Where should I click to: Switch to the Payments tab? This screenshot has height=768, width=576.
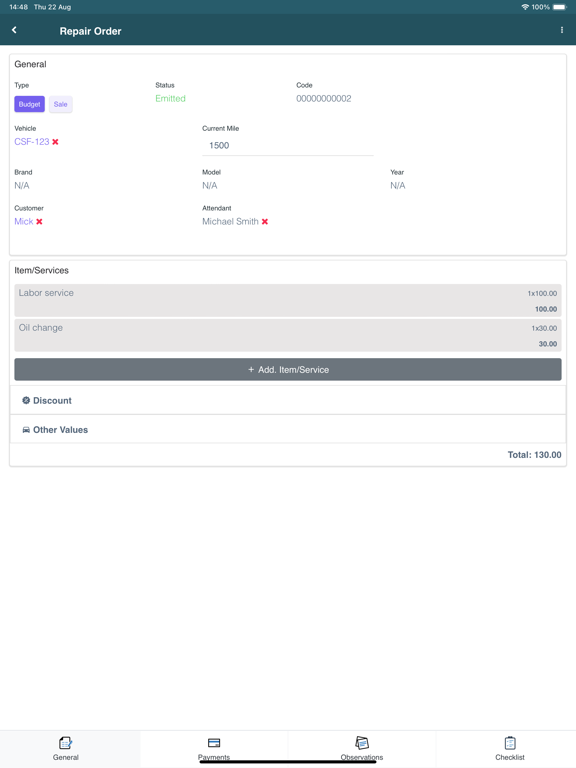(x=214, y=749)
